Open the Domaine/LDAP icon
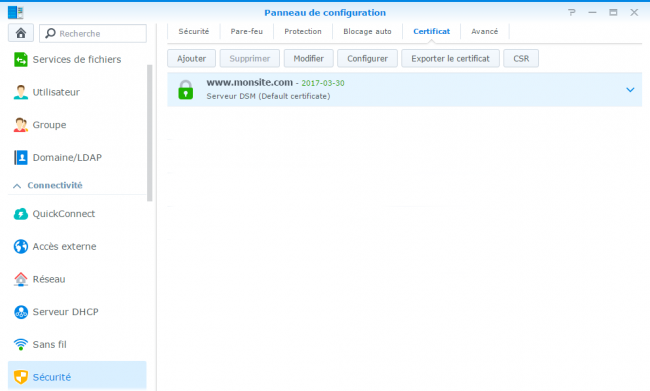Screen dimensions: 650x391 click(x=21, y=158)
